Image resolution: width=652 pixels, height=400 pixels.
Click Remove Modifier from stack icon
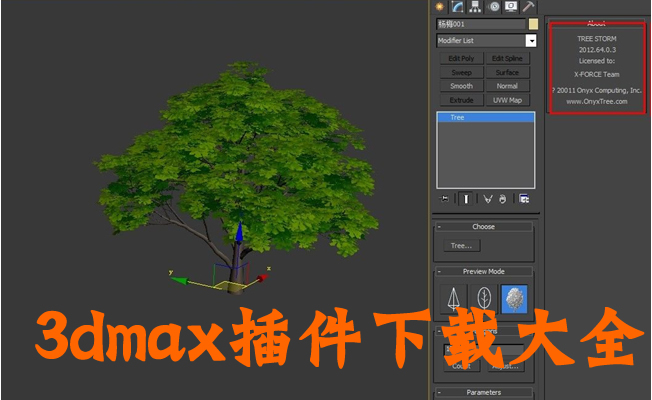[503, 199]
